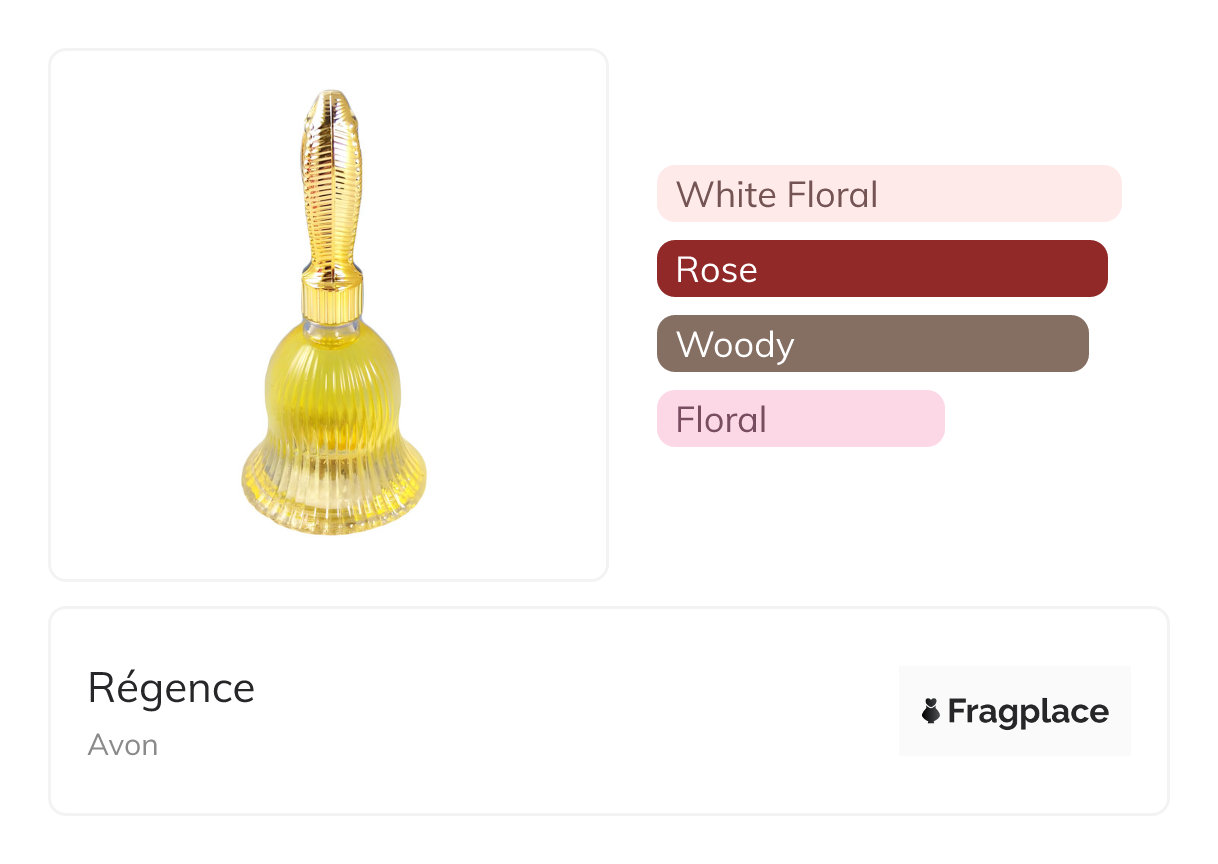The image size is (1218, 864).
Task: Click the "Woody" text label
Action: [735, 344]
